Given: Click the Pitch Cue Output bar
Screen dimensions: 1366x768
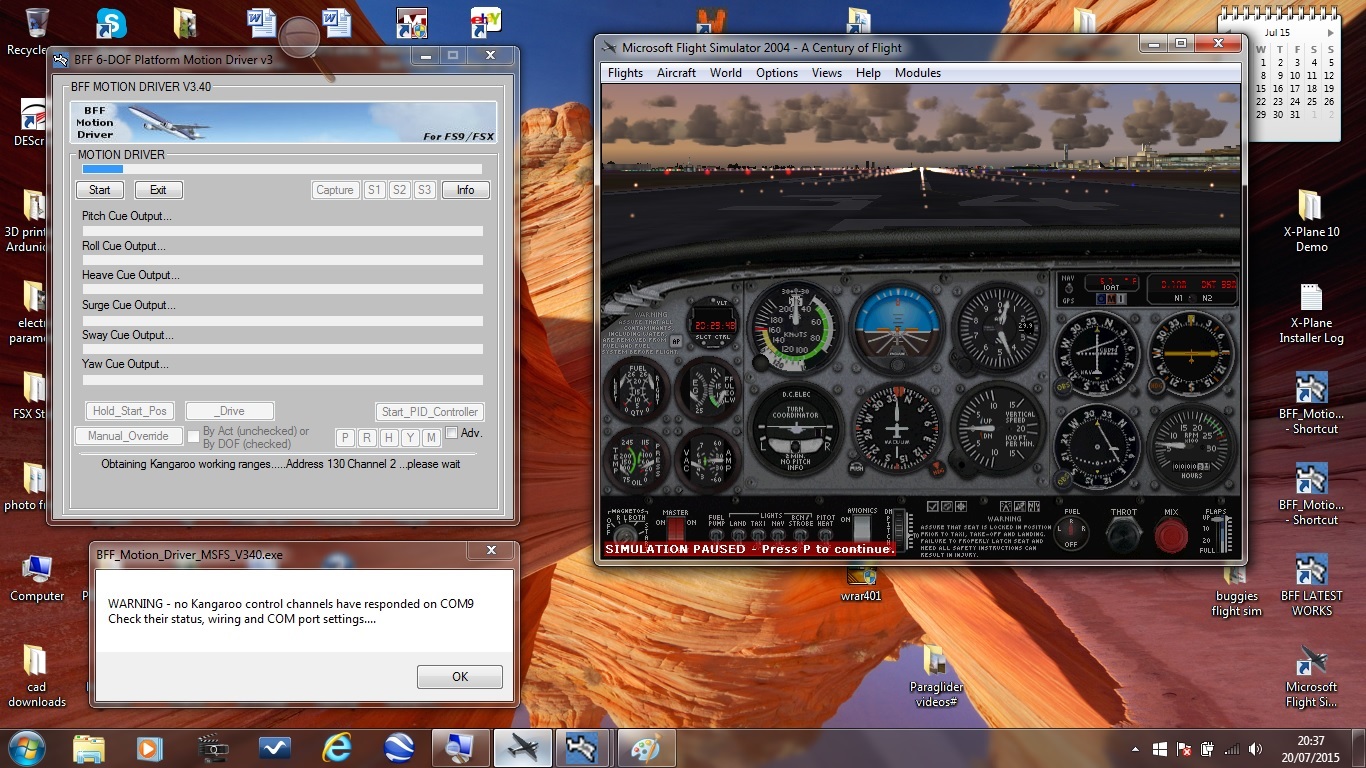Looking at the screenshot, I should tap(283, 231).
